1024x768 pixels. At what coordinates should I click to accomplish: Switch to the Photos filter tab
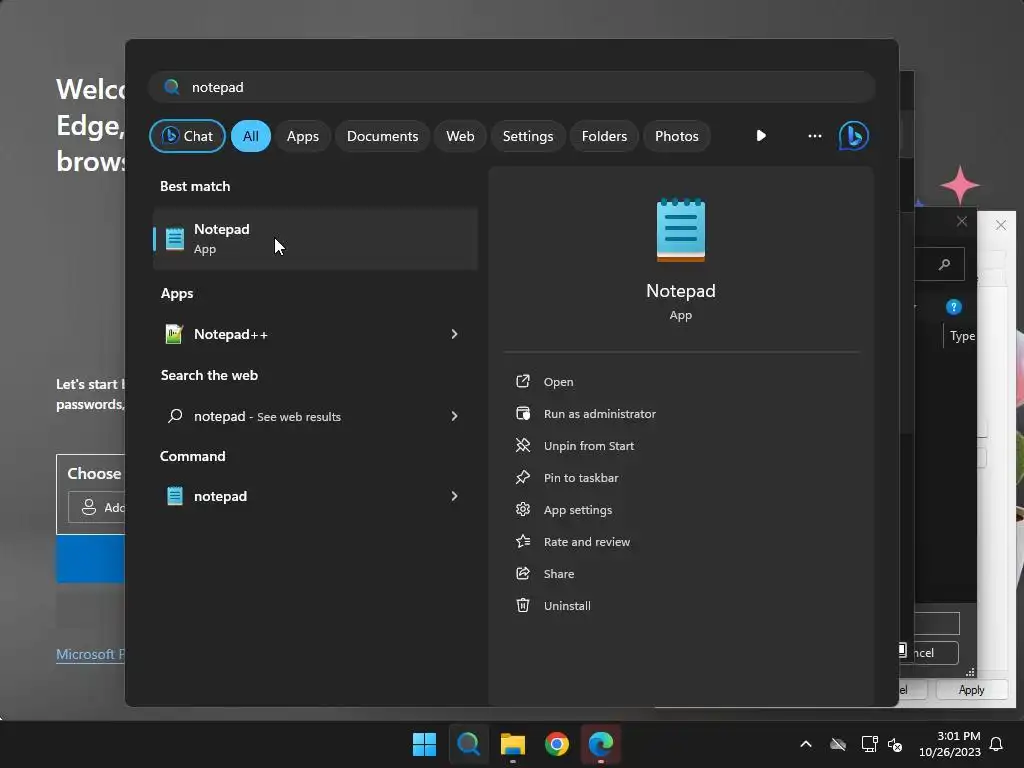pos(677,136)
